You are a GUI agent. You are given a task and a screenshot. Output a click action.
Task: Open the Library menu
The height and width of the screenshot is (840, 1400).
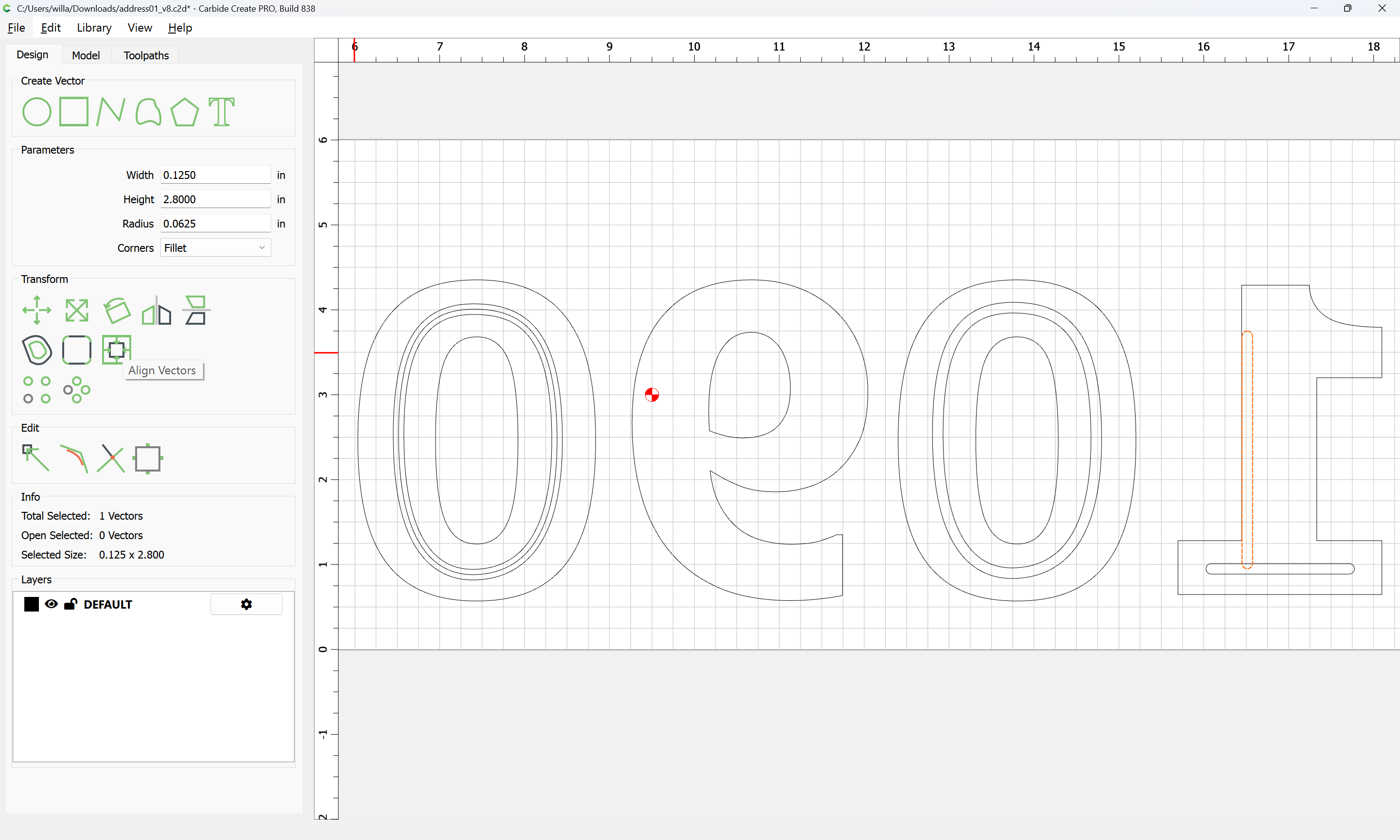(x=94, y=28)
